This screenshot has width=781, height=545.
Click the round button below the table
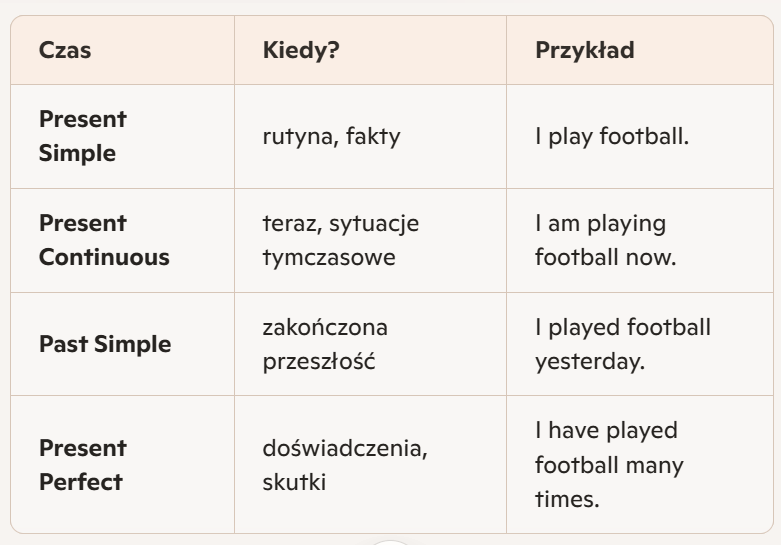pyautogui.click(x=391, y=541)
